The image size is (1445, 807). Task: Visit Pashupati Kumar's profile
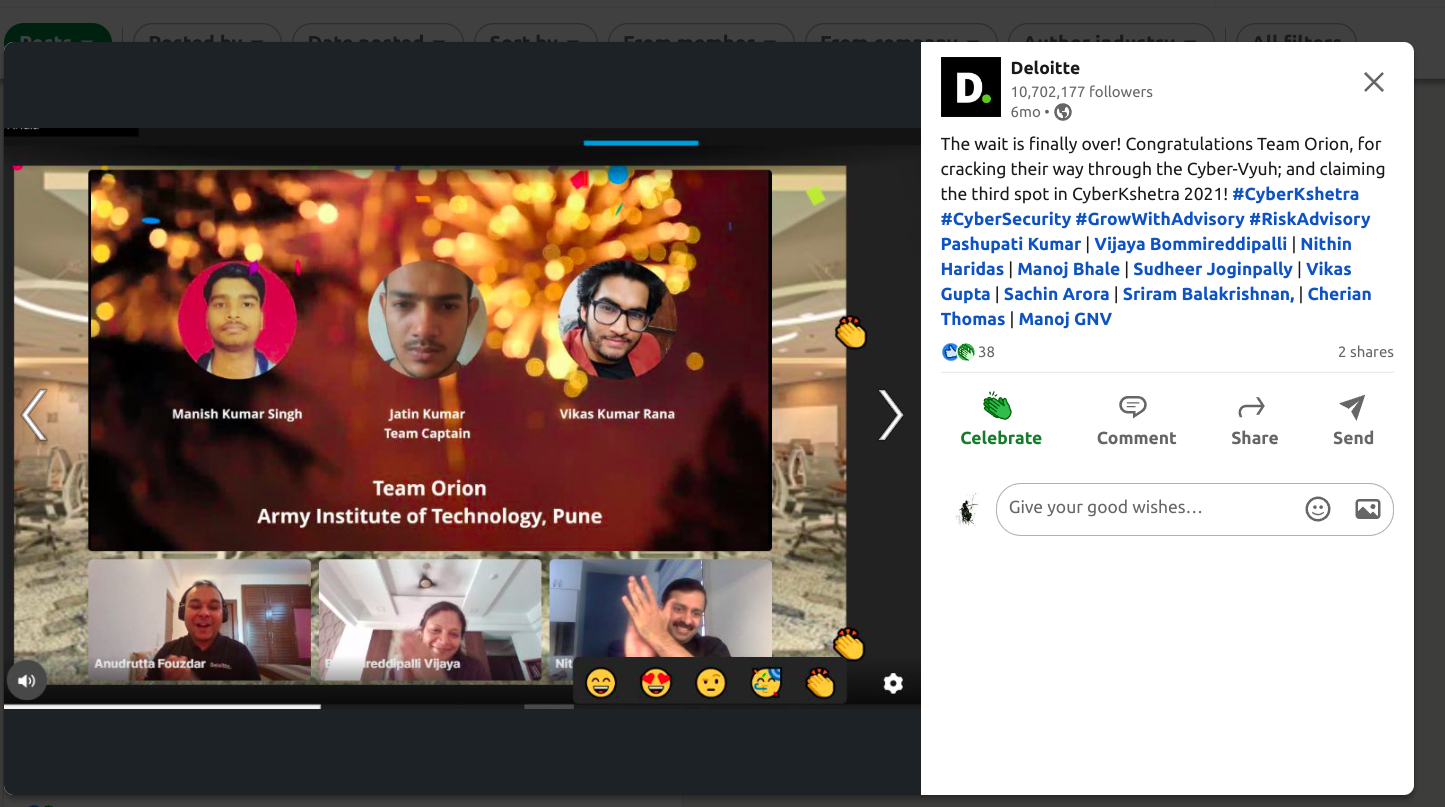(1011, 244)
